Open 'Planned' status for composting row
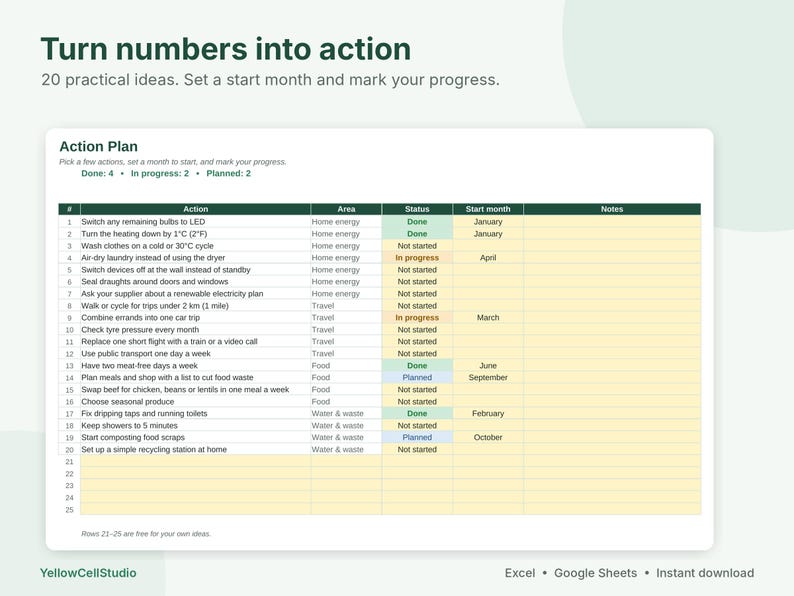794x596 pixels. (x=417, y=438)
